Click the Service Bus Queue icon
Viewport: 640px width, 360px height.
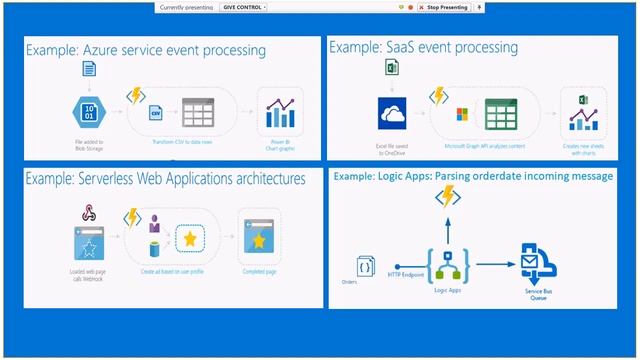pos(538,264)
